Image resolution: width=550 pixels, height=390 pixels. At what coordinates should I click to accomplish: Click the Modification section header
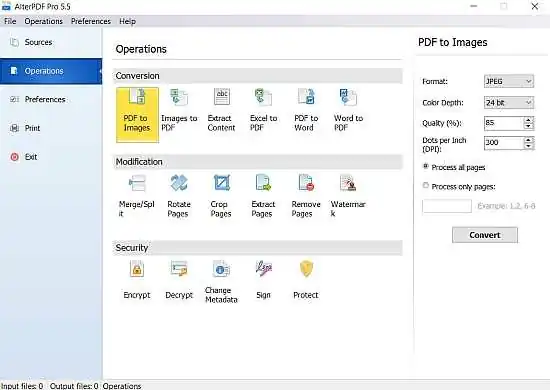(258, 162)
